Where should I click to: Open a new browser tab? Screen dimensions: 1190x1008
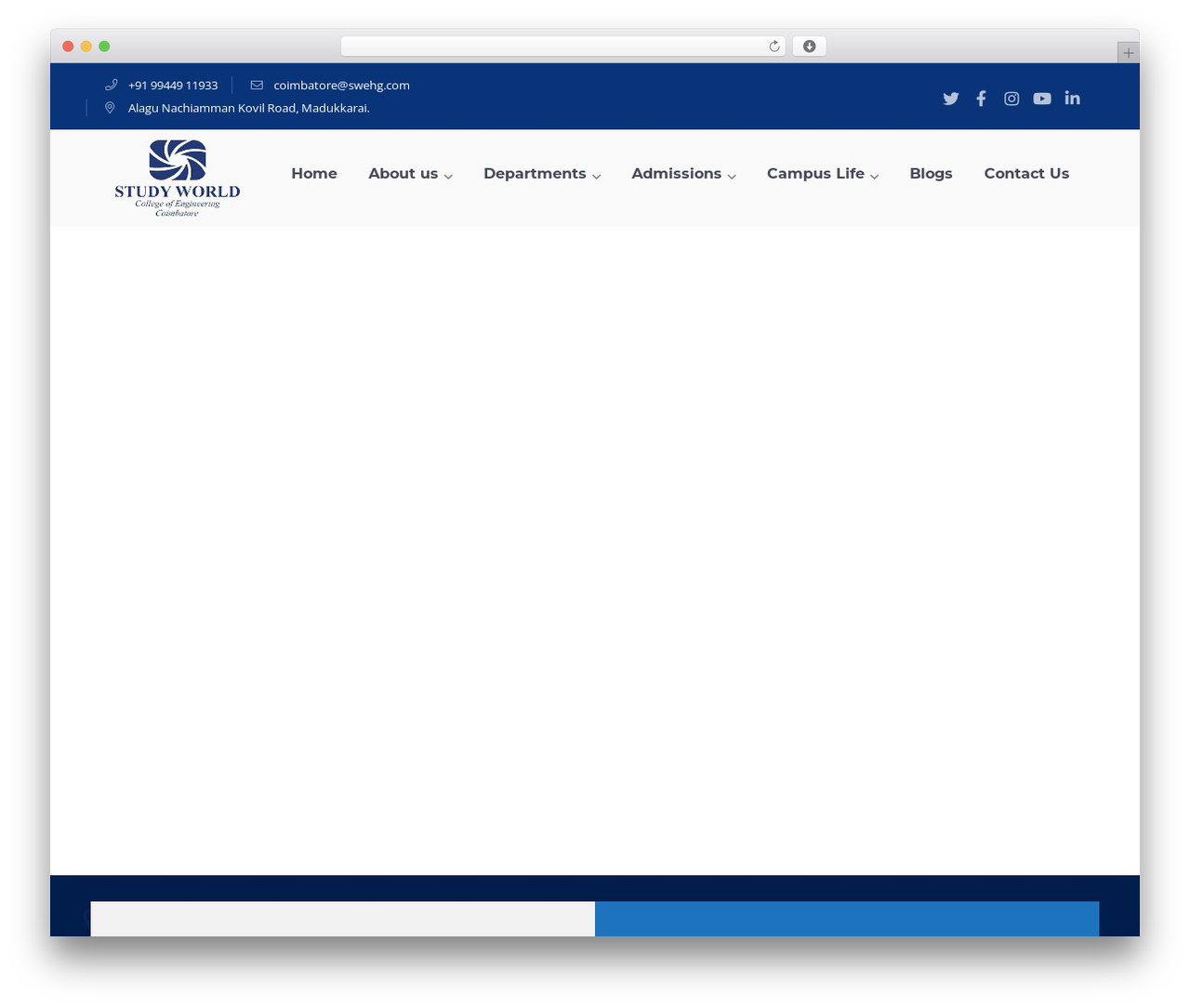click(1128, 53)
